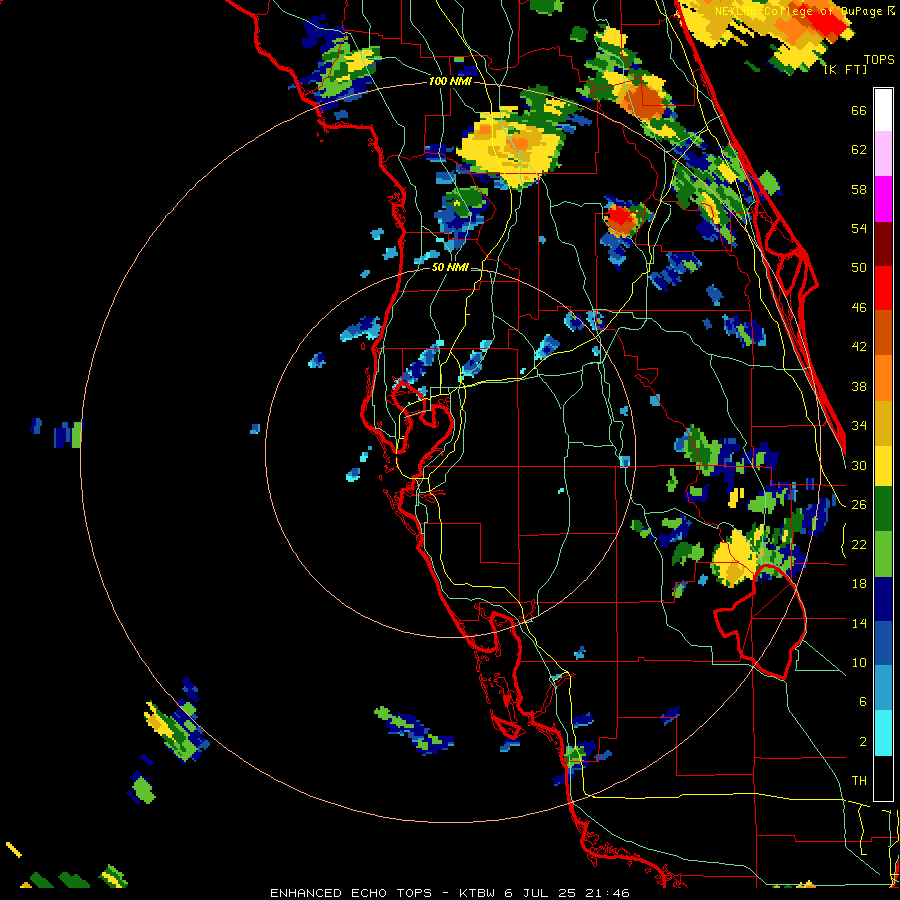Select the "NEXLAB-College of DuPage" header text
The image size is (900, 900).
tap(800, 11)
